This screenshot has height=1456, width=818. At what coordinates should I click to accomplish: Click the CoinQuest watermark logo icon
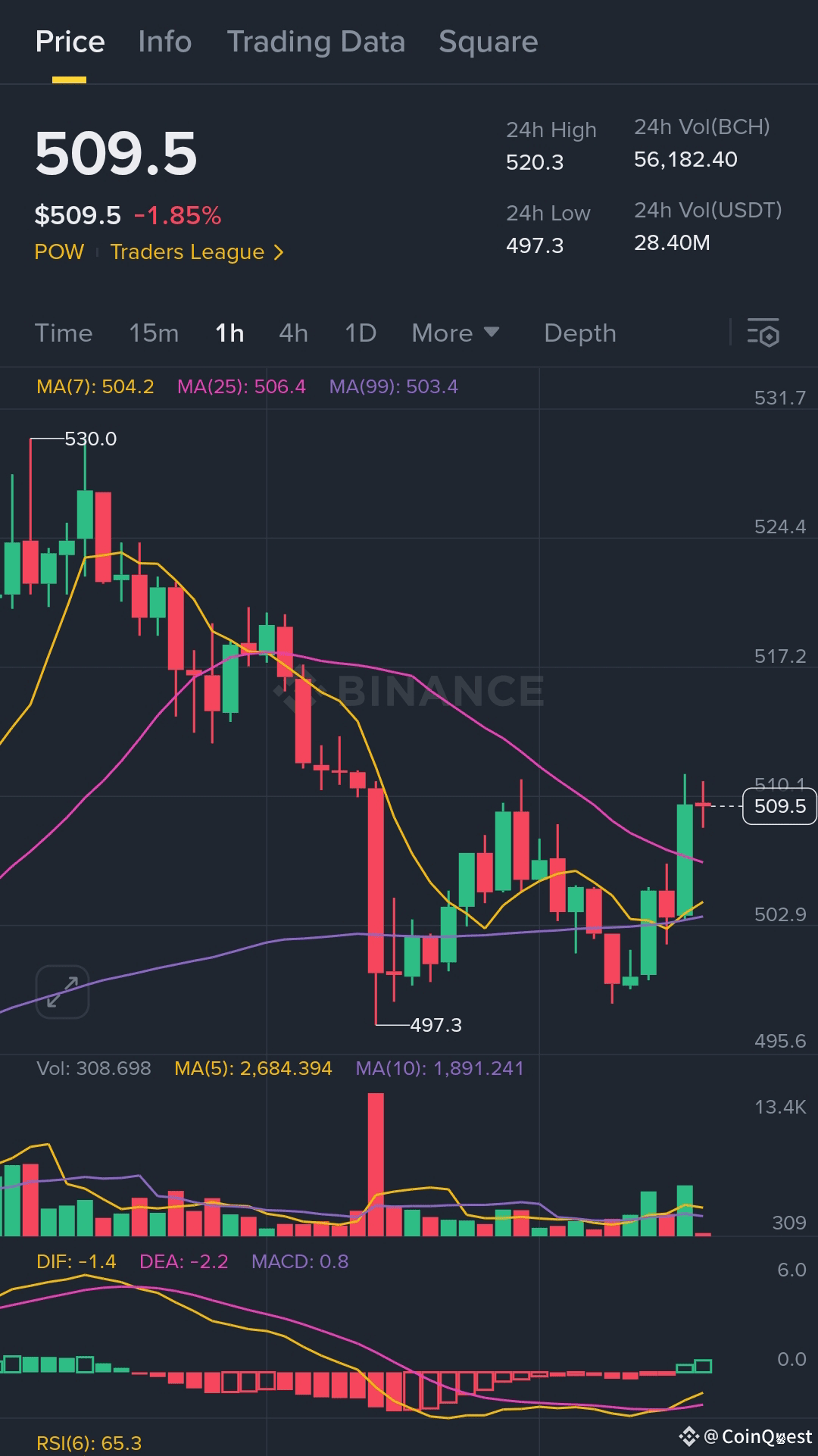pos(688,1436)
